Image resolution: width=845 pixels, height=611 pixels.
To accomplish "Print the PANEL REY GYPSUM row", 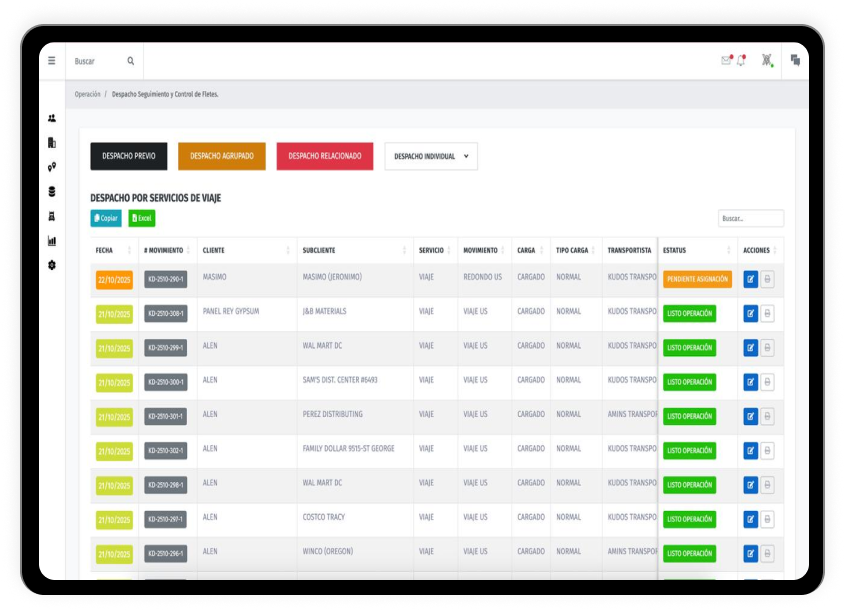I will click(x=767, y=314).
